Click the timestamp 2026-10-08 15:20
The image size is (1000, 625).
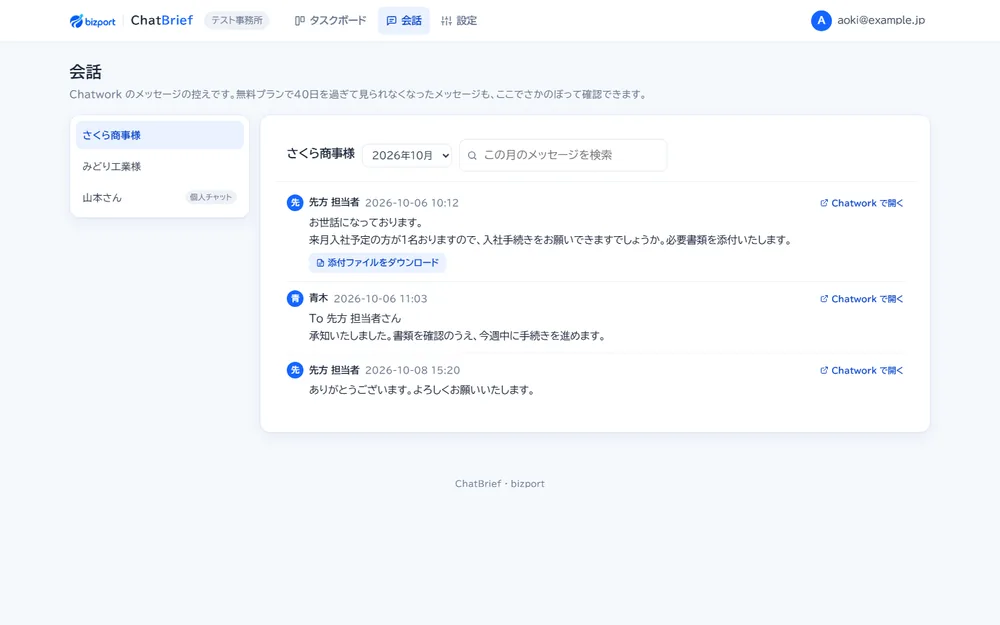[x=413, y=370]
